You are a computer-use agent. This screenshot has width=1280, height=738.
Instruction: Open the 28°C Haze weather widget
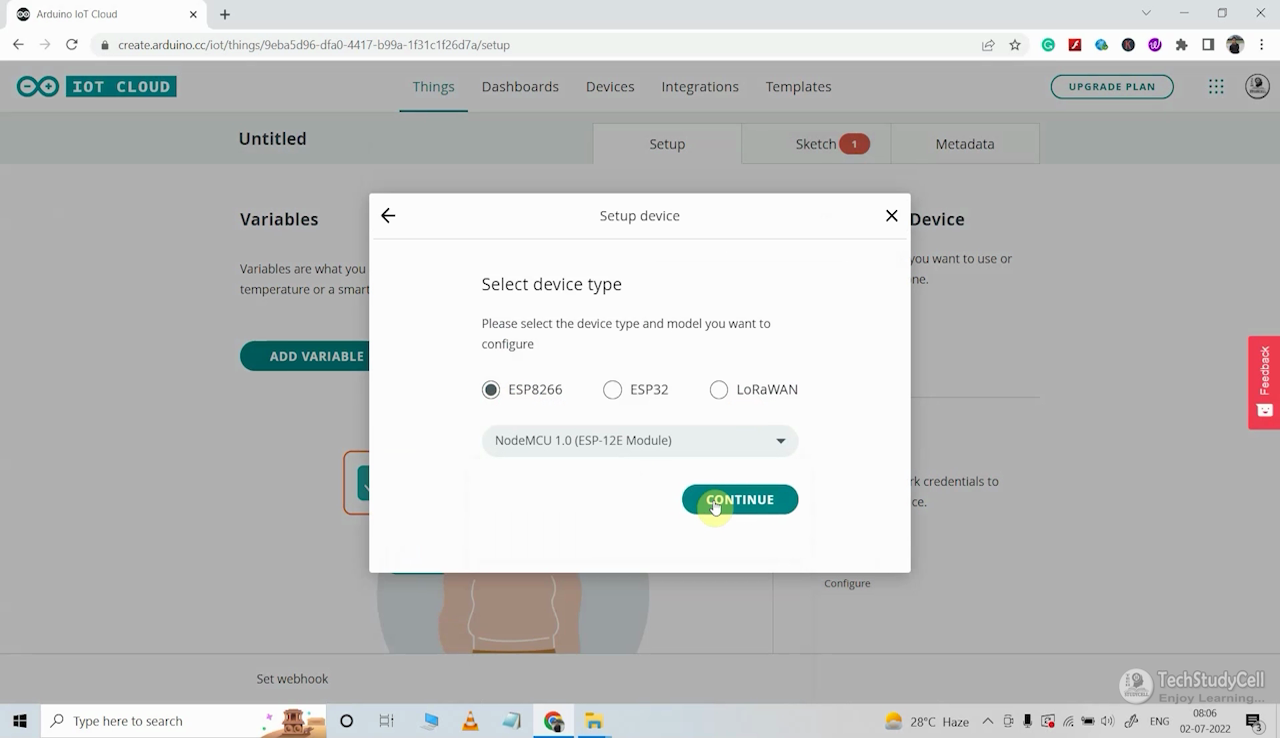click(927, 721)
